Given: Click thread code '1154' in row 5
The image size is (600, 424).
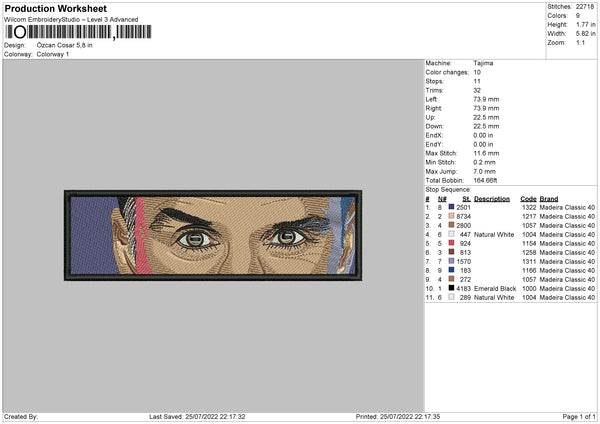Looking at the screenshot, I should [529, 243].
